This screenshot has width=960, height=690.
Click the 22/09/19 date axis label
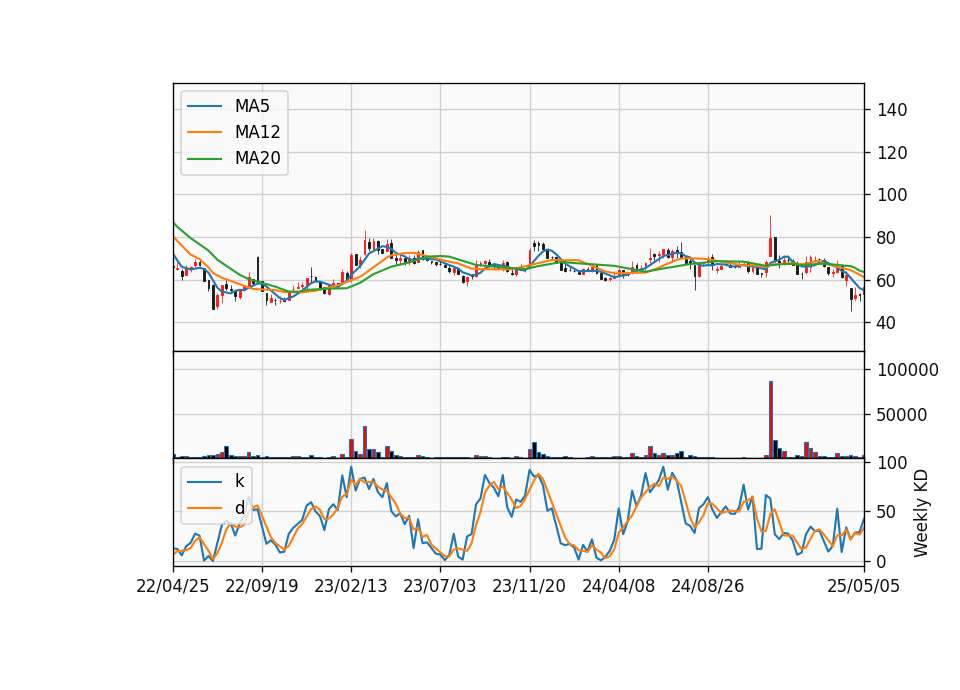261,587
